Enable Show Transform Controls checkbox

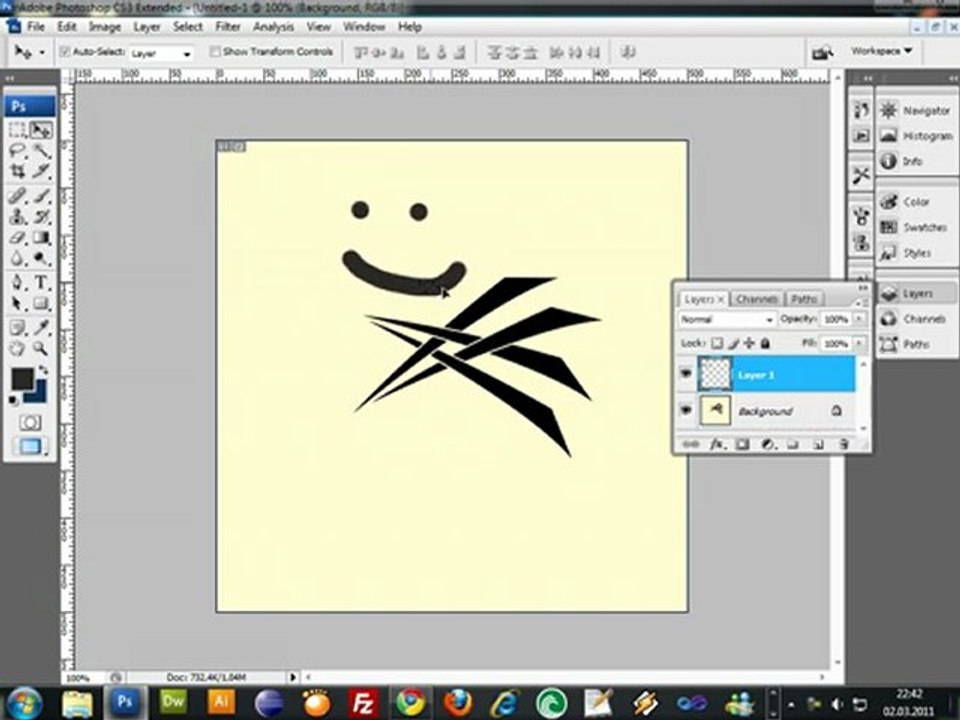[215, 52]
